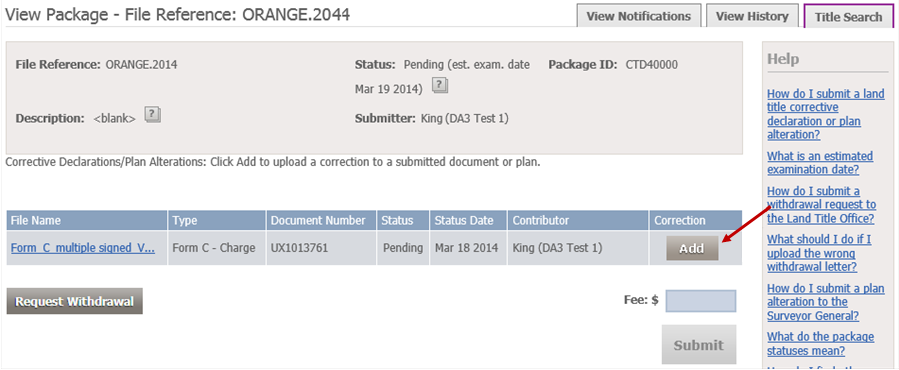Open the Form_C_multiple signed file link
This screenshot has height=370, width=899.
tap(83, 248)
